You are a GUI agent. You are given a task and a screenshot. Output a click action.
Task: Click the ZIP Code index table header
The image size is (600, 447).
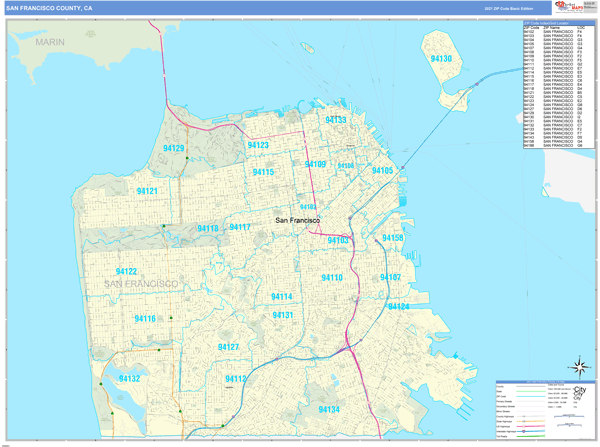click(x=558, y=24)
